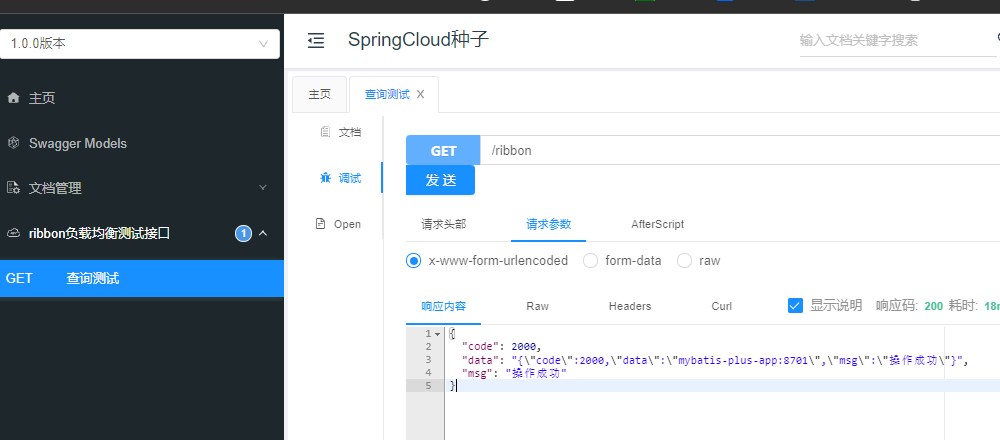Select the form-data radio option
Viewport: 1000px width, 440px height.
591,261
